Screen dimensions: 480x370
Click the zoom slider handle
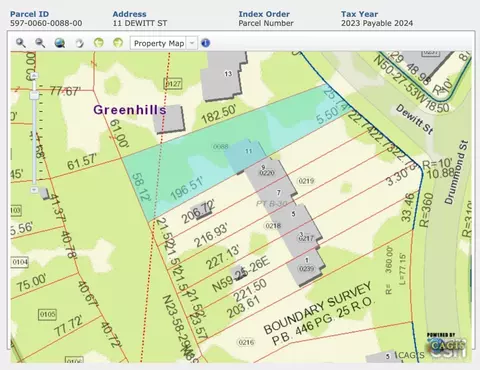(34, 95)
